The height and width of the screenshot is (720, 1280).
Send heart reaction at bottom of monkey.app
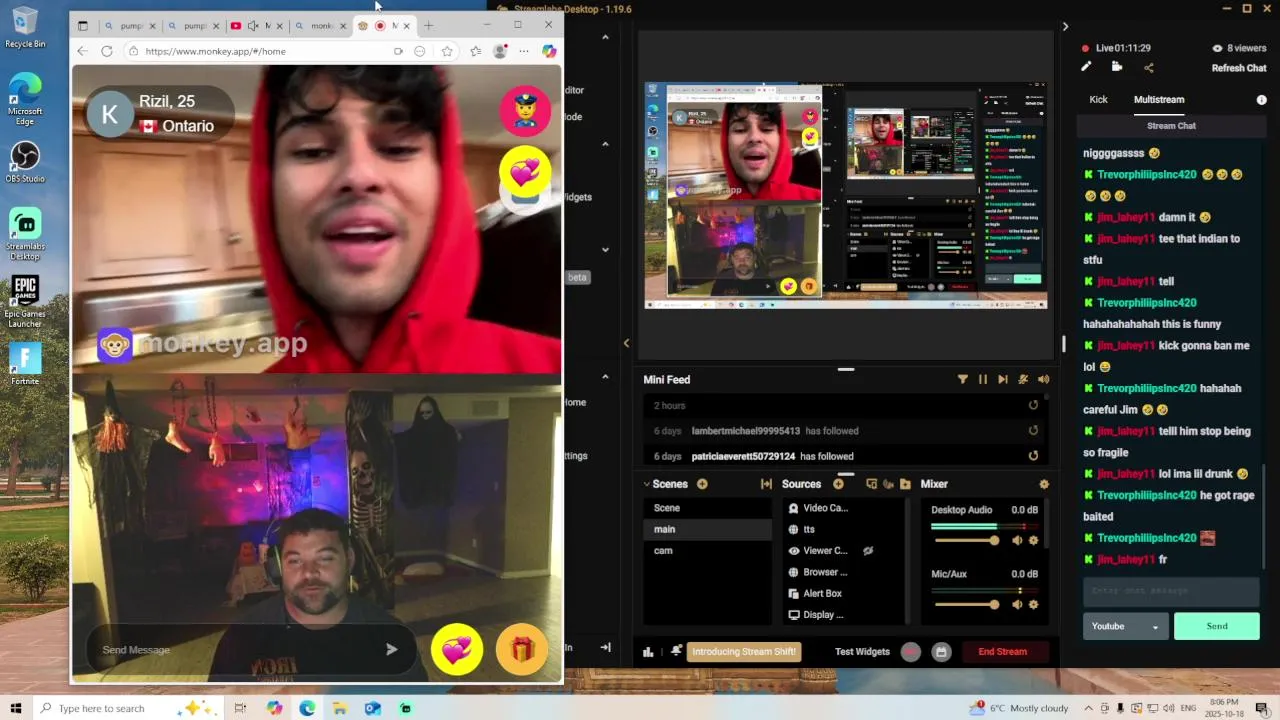tap(457, 650)
